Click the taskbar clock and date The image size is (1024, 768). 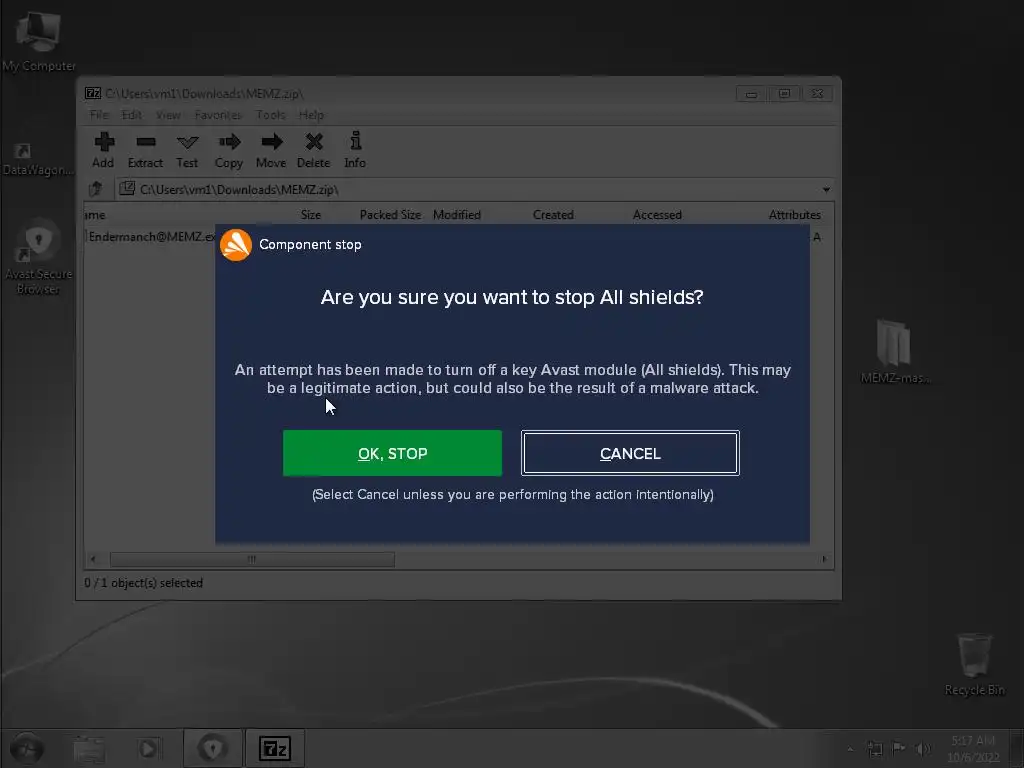coord(973,749)
